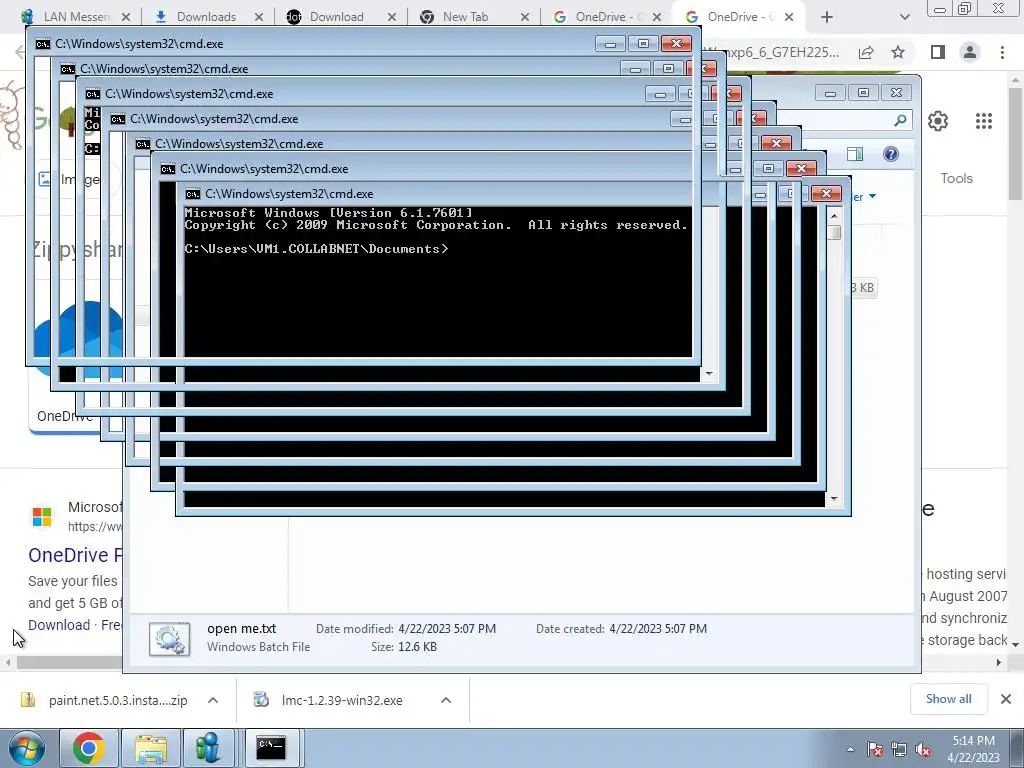
Task: Switch to the New Tab tab
Action: tap(465, 17)
